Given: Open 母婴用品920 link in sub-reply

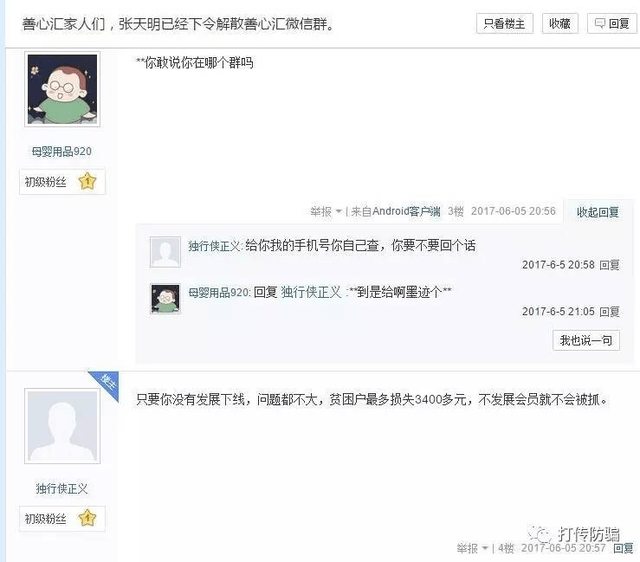Looking at the screenshot, I should pos(218,292).
